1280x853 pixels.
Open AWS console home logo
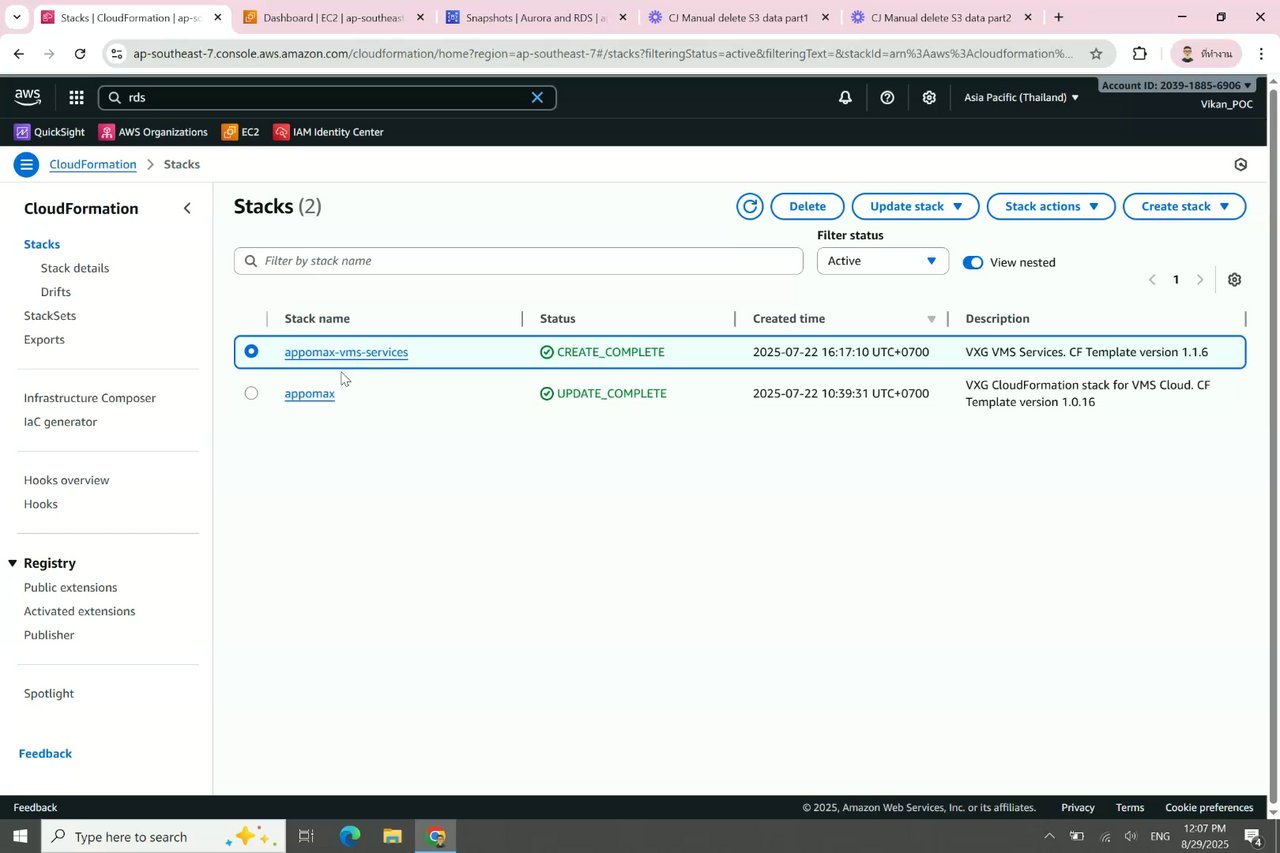tap(28, 97)
